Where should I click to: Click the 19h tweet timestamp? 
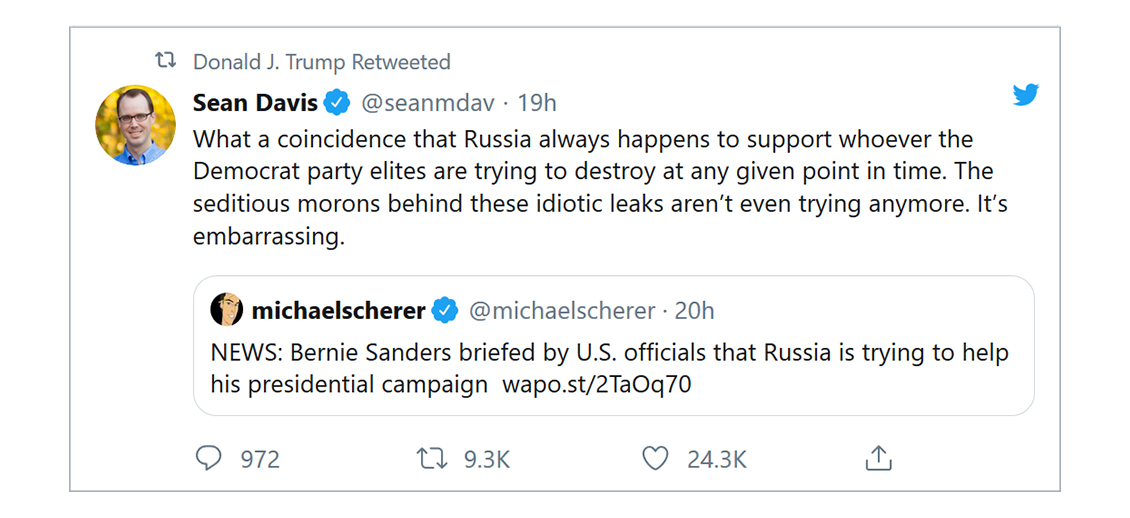point(536,102)
